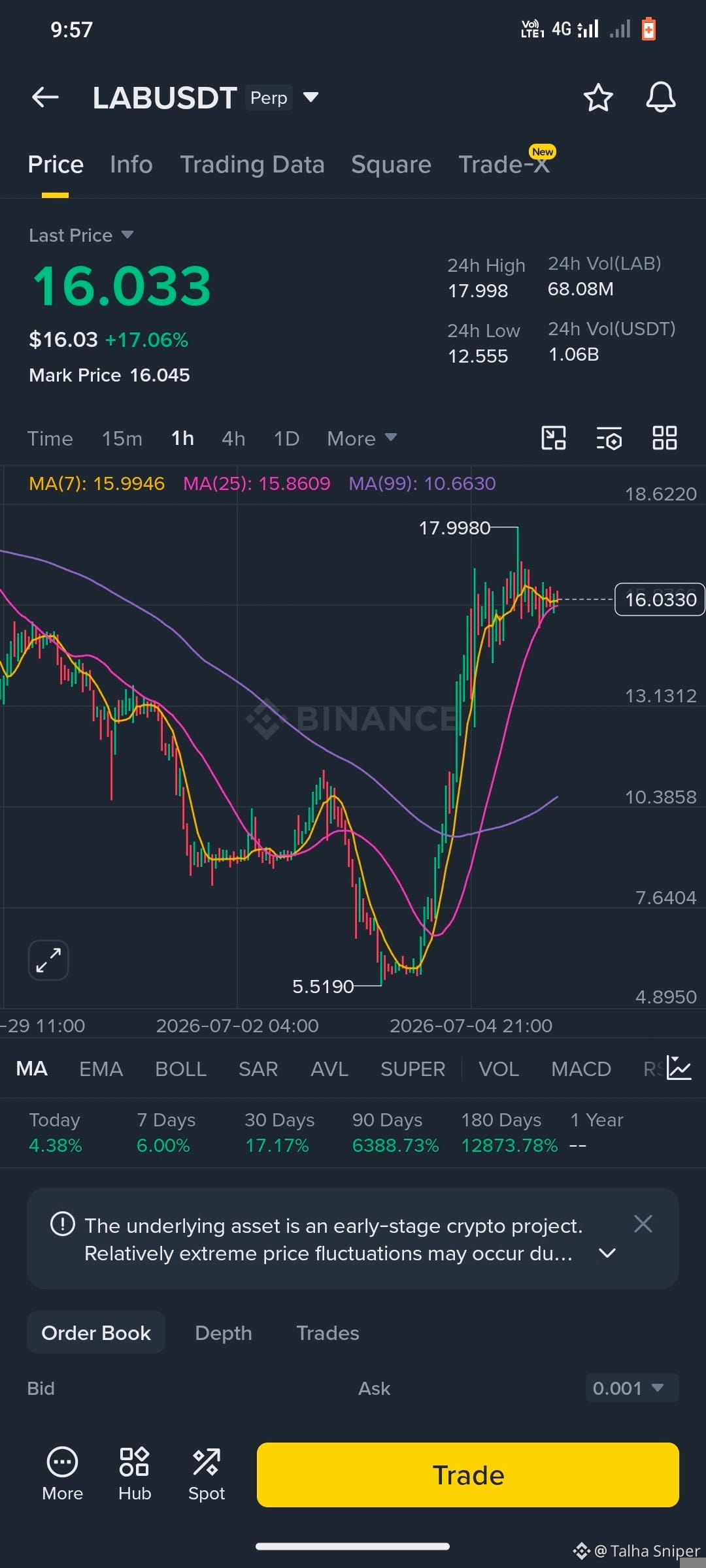Select the 1h chart interval
The image size is (706, 1568).
pyautogui.click(x=182, y=438)
